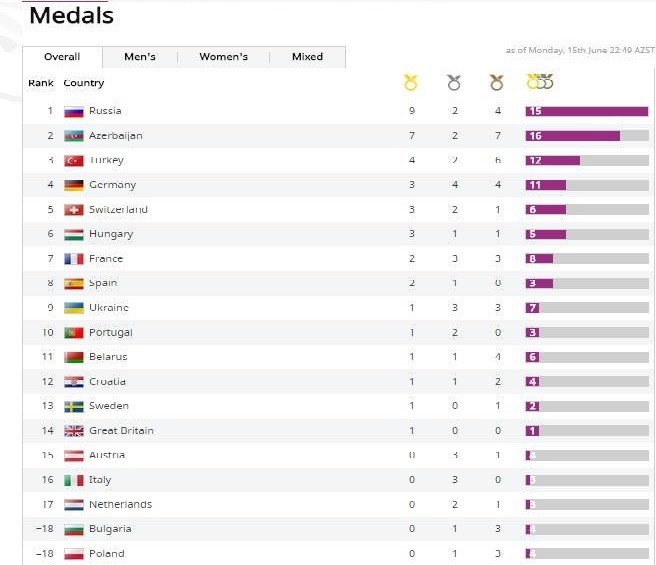Image resolution: width=656 pixels, height=565 pixels.
Task: Click the Azerbaijan flag icon
Action: click(x=73, y=136)
